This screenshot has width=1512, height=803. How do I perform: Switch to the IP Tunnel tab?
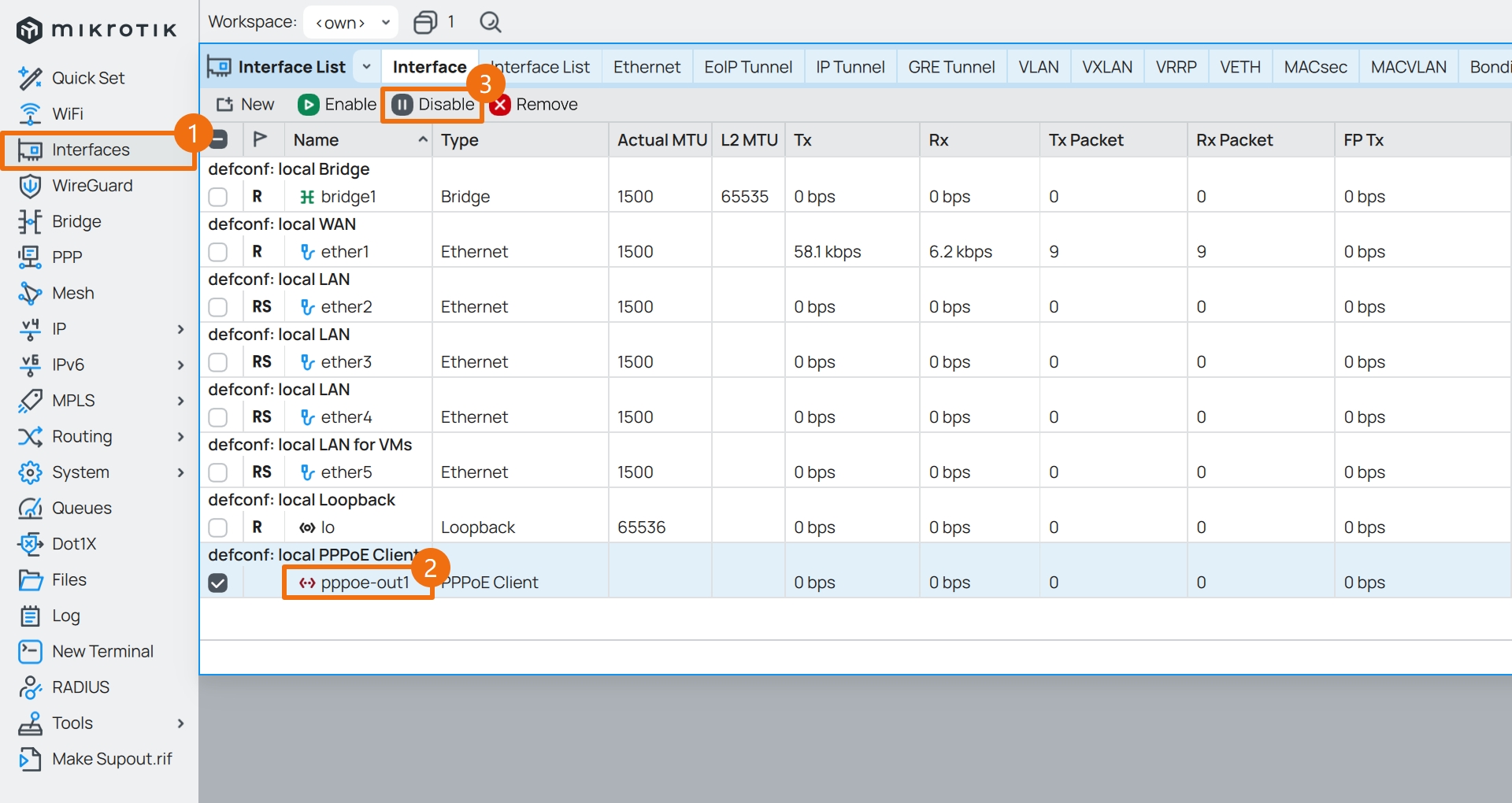point(850,67)
